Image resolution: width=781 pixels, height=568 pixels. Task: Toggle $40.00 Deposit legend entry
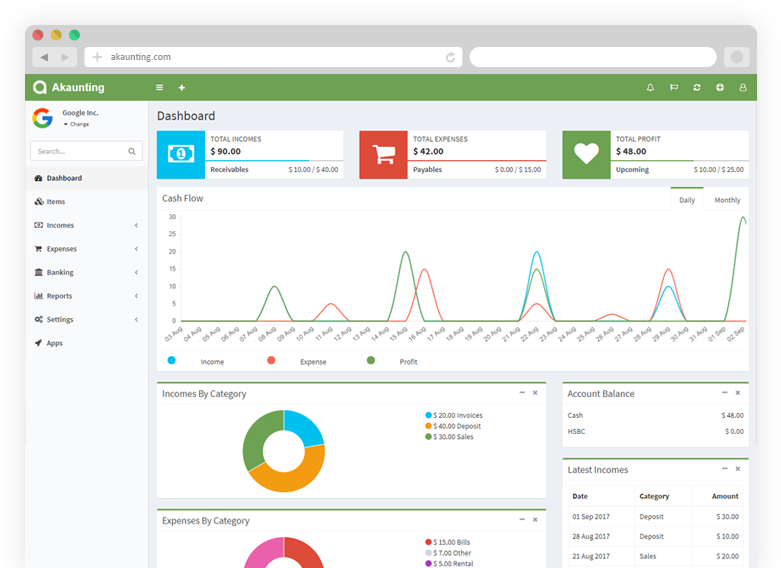pyautogui.click(x=453, y=426)
